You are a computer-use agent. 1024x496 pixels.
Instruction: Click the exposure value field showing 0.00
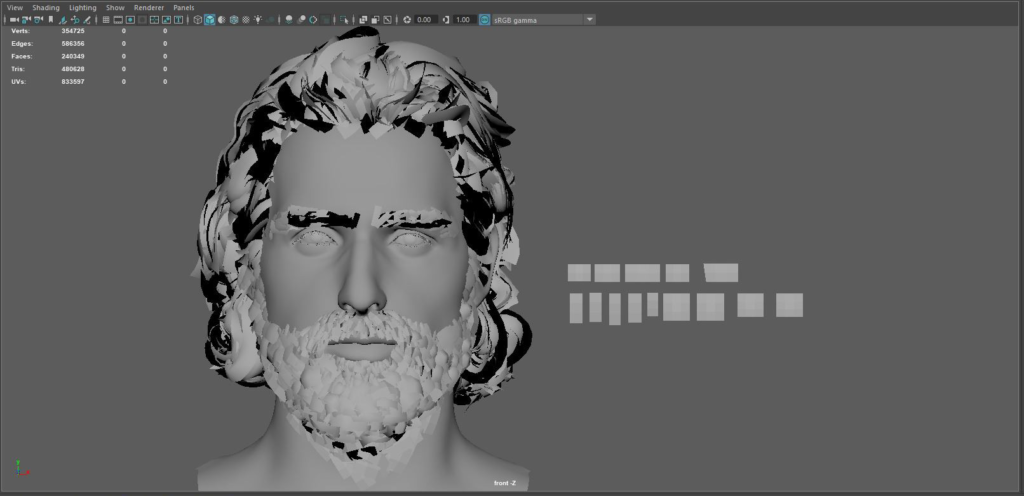tap(424, 19)
